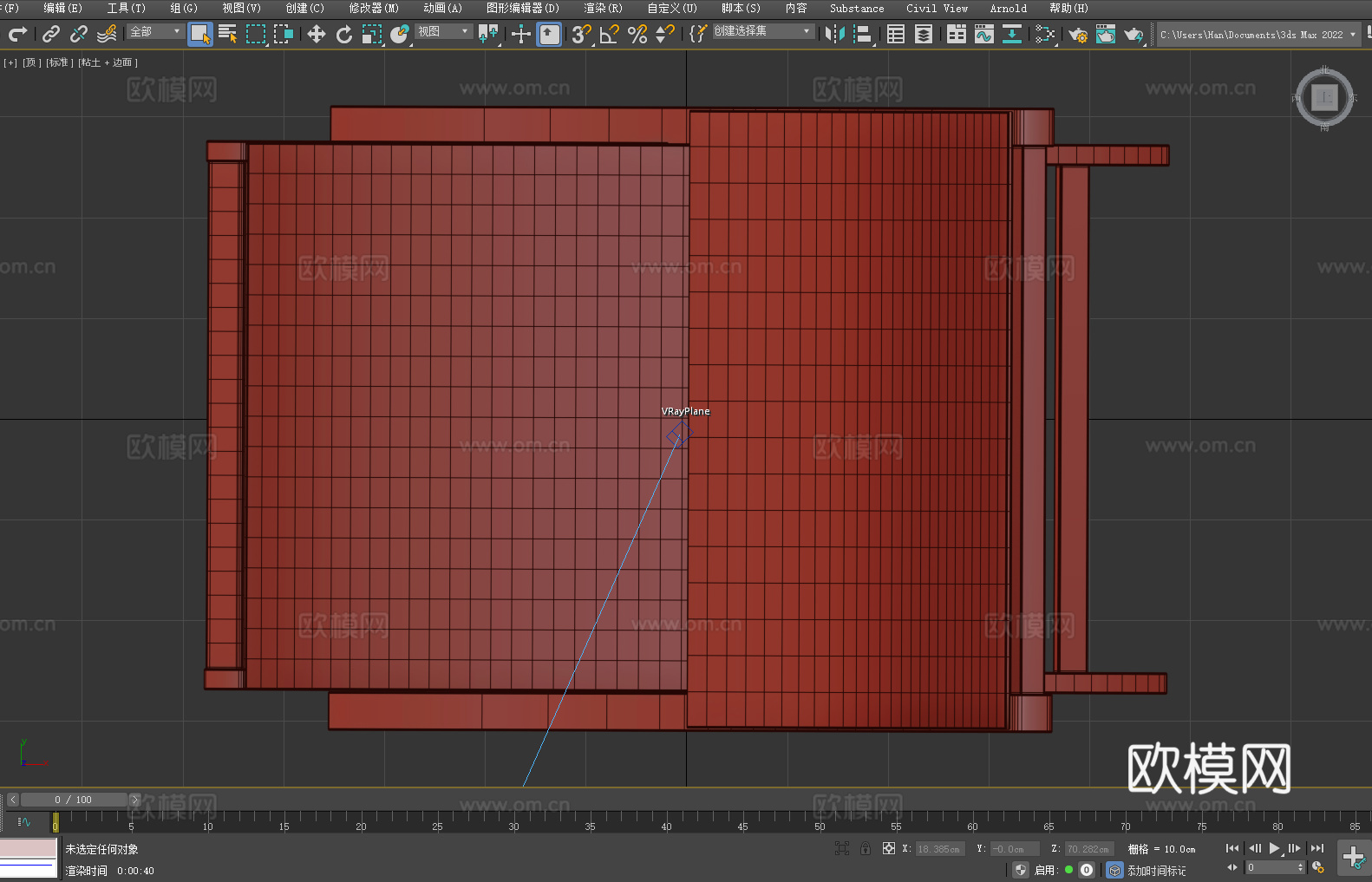Viewport: 1372px width, 882px height.
Task: Open the project path dropdown
Action: tap(1258, 35)
